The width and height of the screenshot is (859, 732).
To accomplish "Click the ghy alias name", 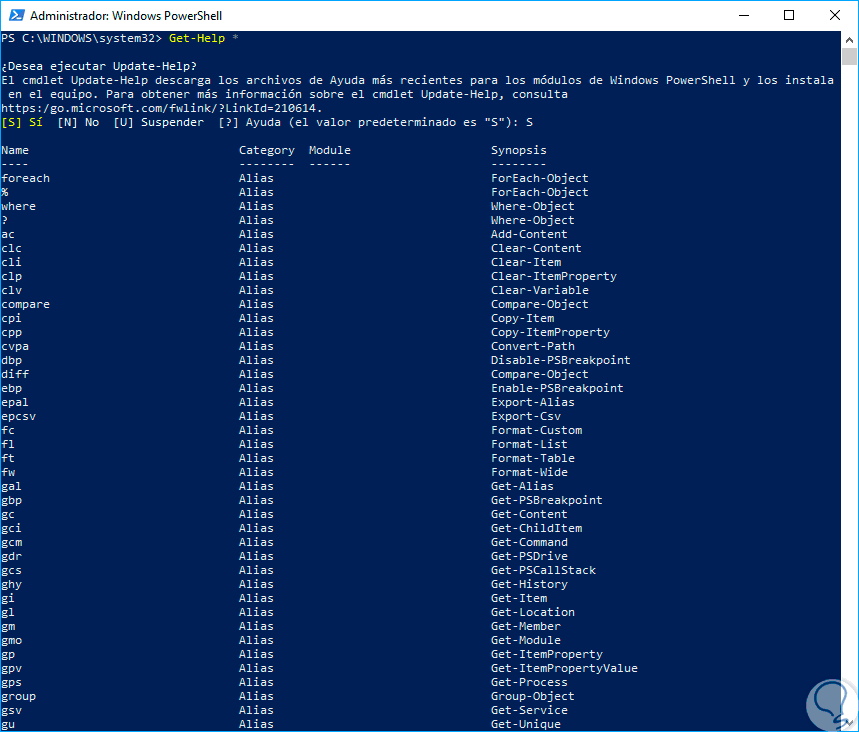I will tap(12, 584).
